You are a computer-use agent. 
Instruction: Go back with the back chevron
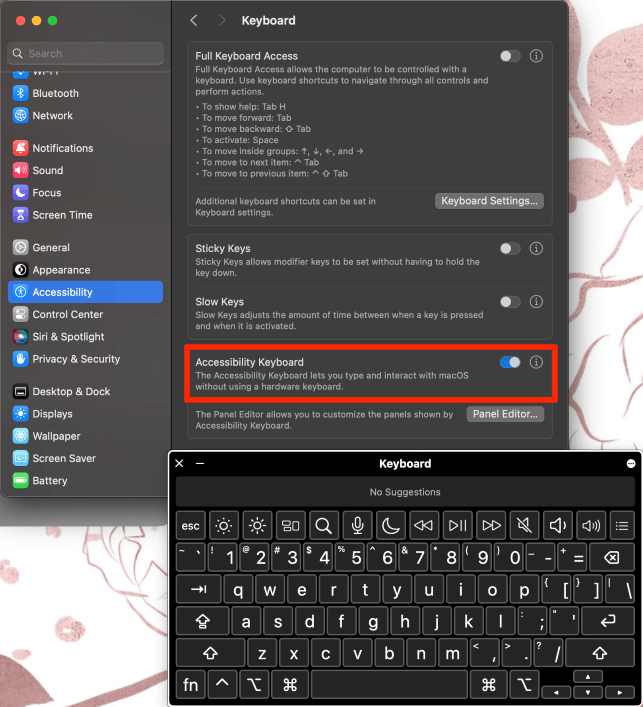[x=194, y=20]
